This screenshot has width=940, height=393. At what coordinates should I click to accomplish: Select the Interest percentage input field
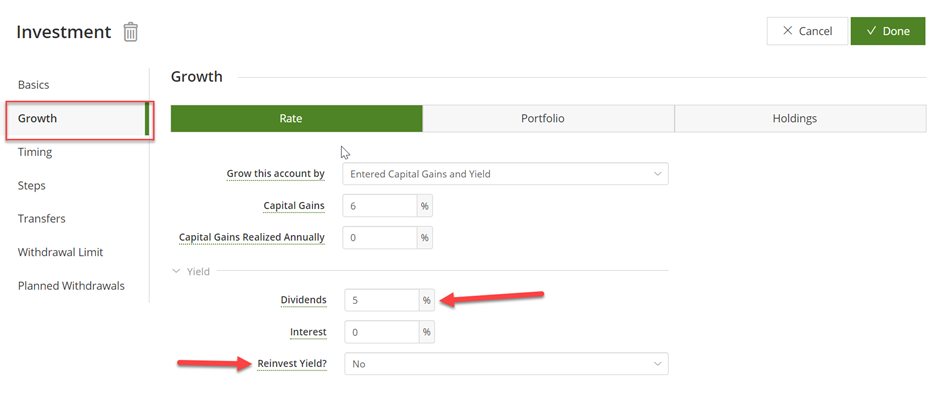tap(381, 332)
